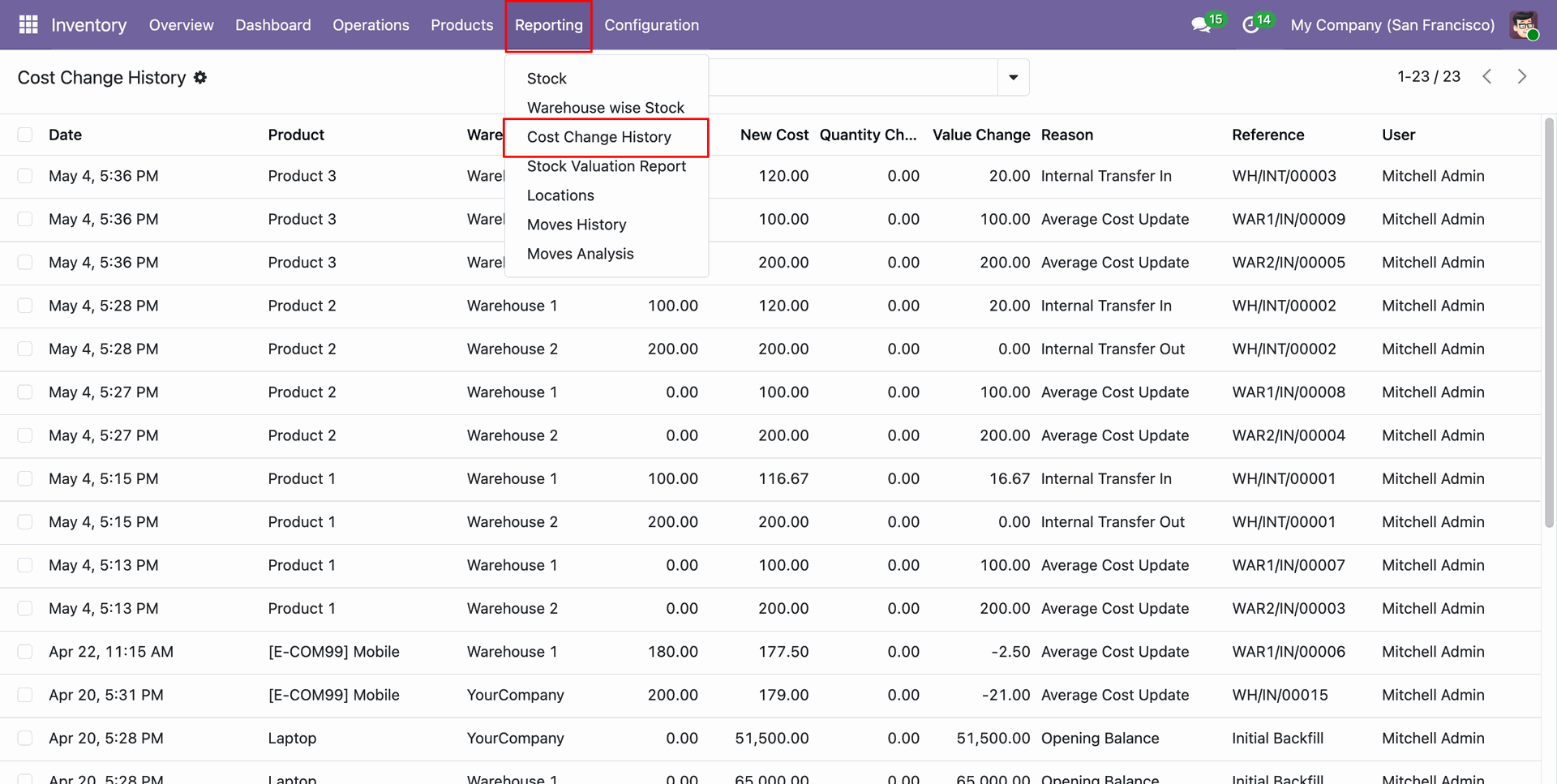Sort by Quantity Ch... column header
This screenshot has height=784, width=1557.
(868, 135)
